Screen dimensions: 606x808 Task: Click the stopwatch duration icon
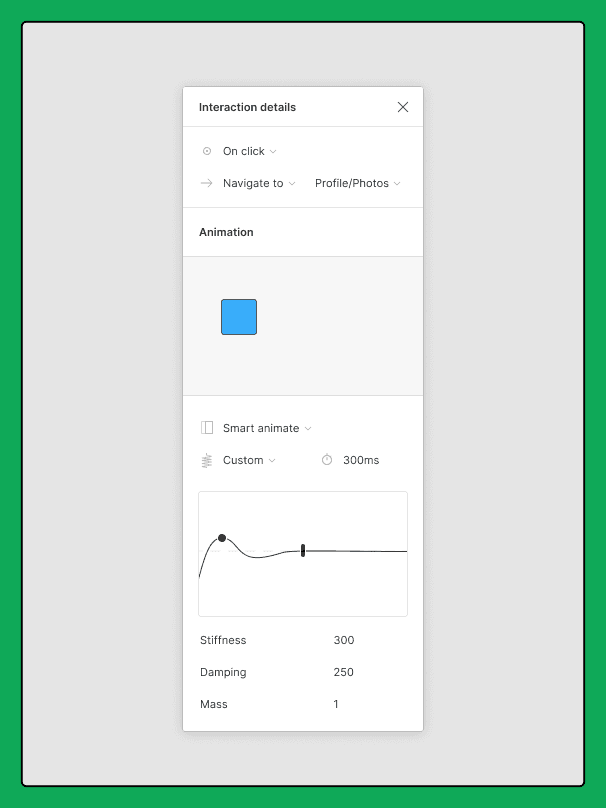[327, 460]
